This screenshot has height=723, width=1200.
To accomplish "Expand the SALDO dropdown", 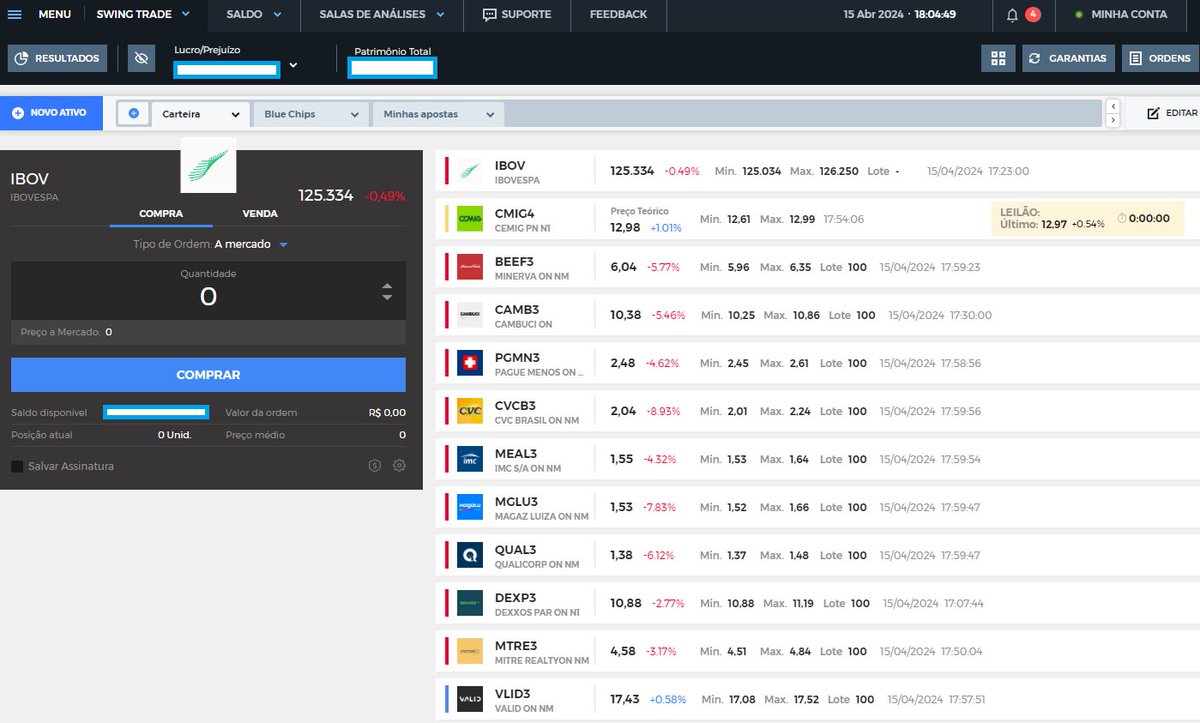I will coord(254,14).
